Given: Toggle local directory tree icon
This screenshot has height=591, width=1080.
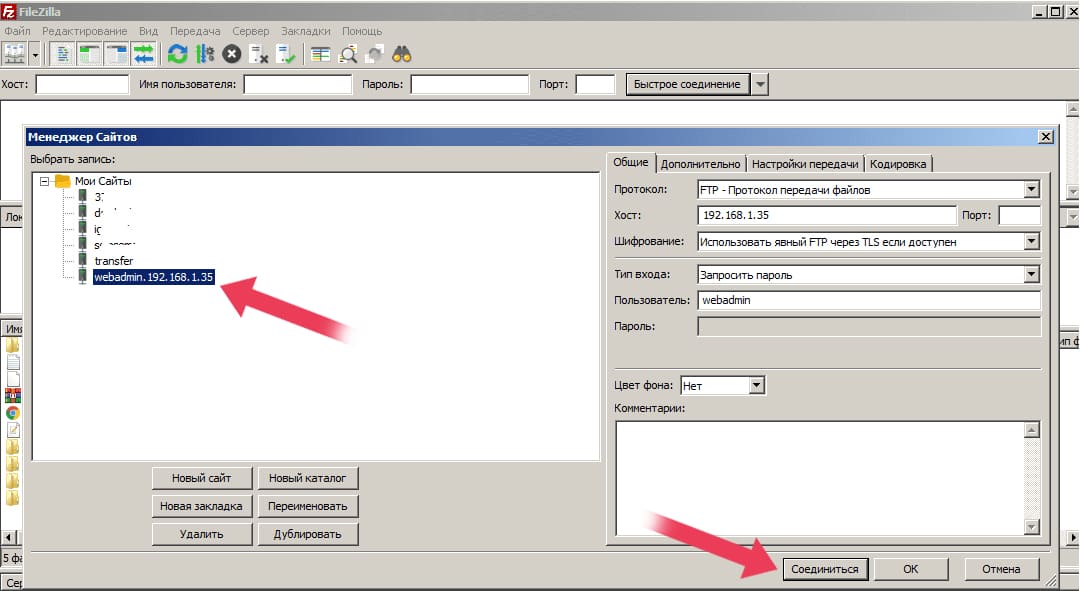Looking at the screenshot, I should coord(90,54).
